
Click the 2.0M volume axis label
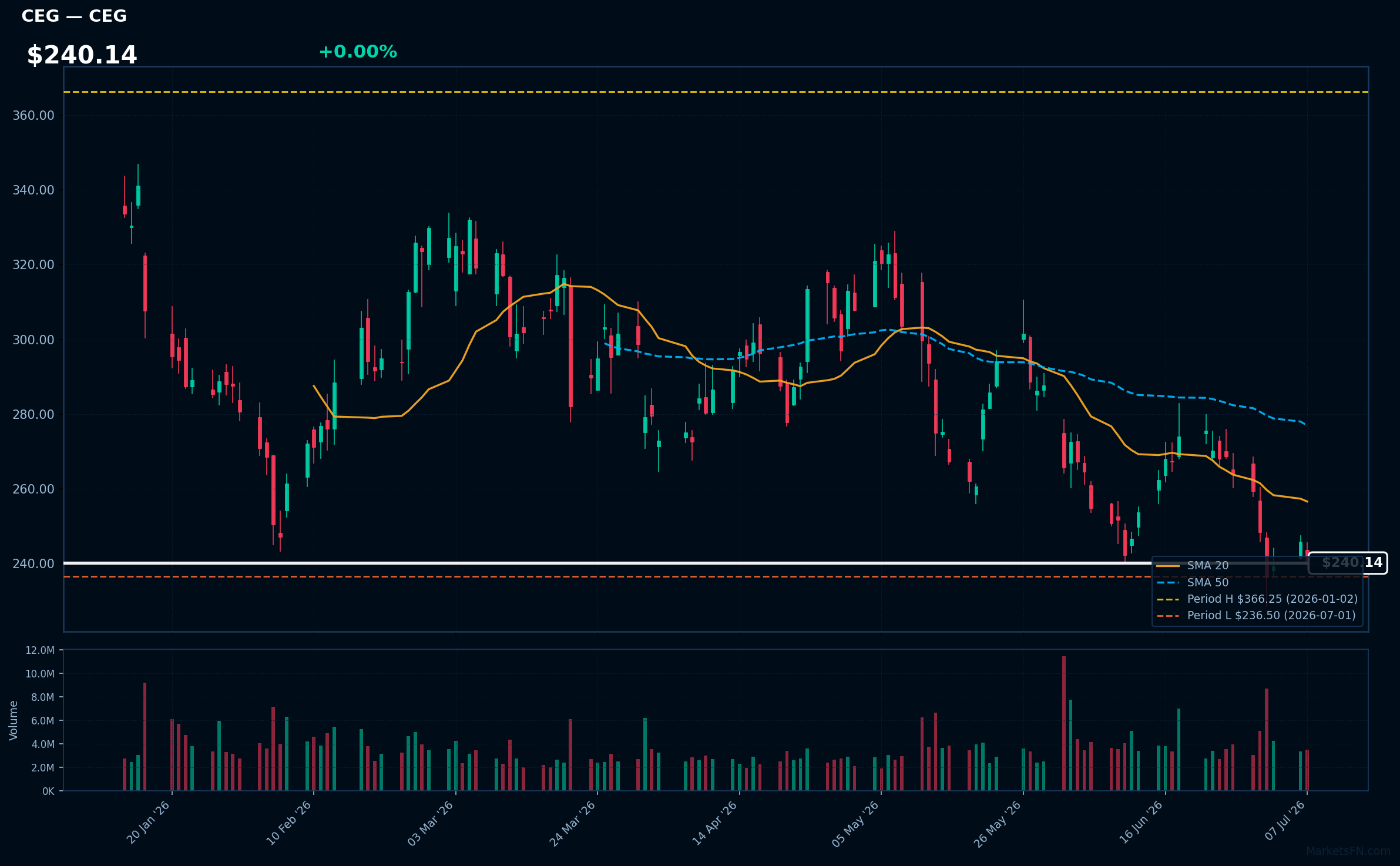[x=42, y=768]
